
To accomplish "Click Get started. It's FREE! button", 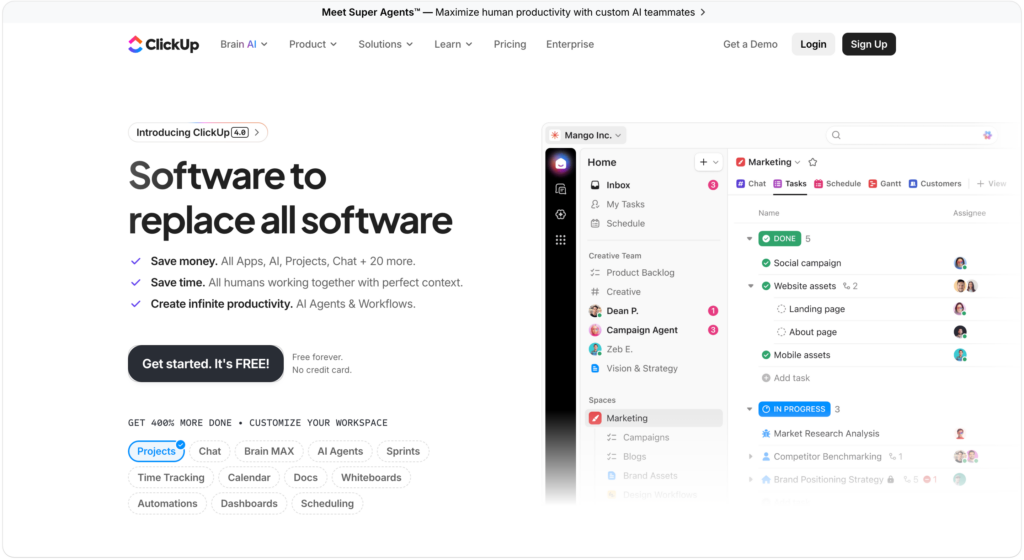I will pyautogui.click(x=206, y=364).
